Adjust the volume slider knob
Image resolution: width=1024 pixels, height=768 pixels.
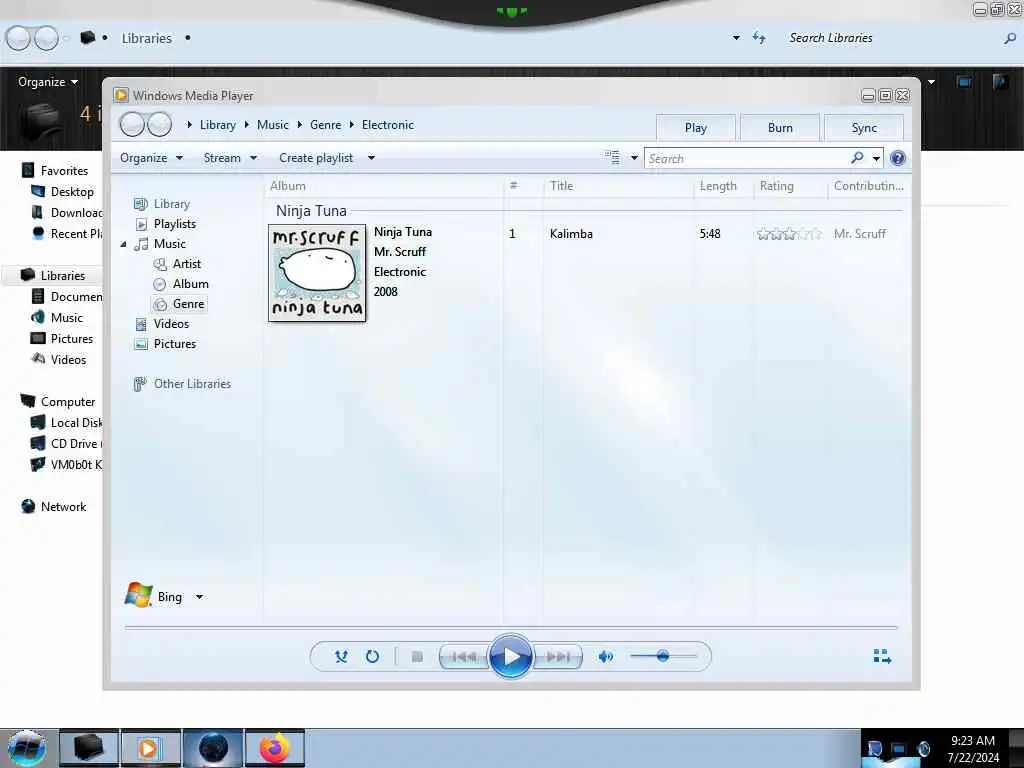point(663,656)
